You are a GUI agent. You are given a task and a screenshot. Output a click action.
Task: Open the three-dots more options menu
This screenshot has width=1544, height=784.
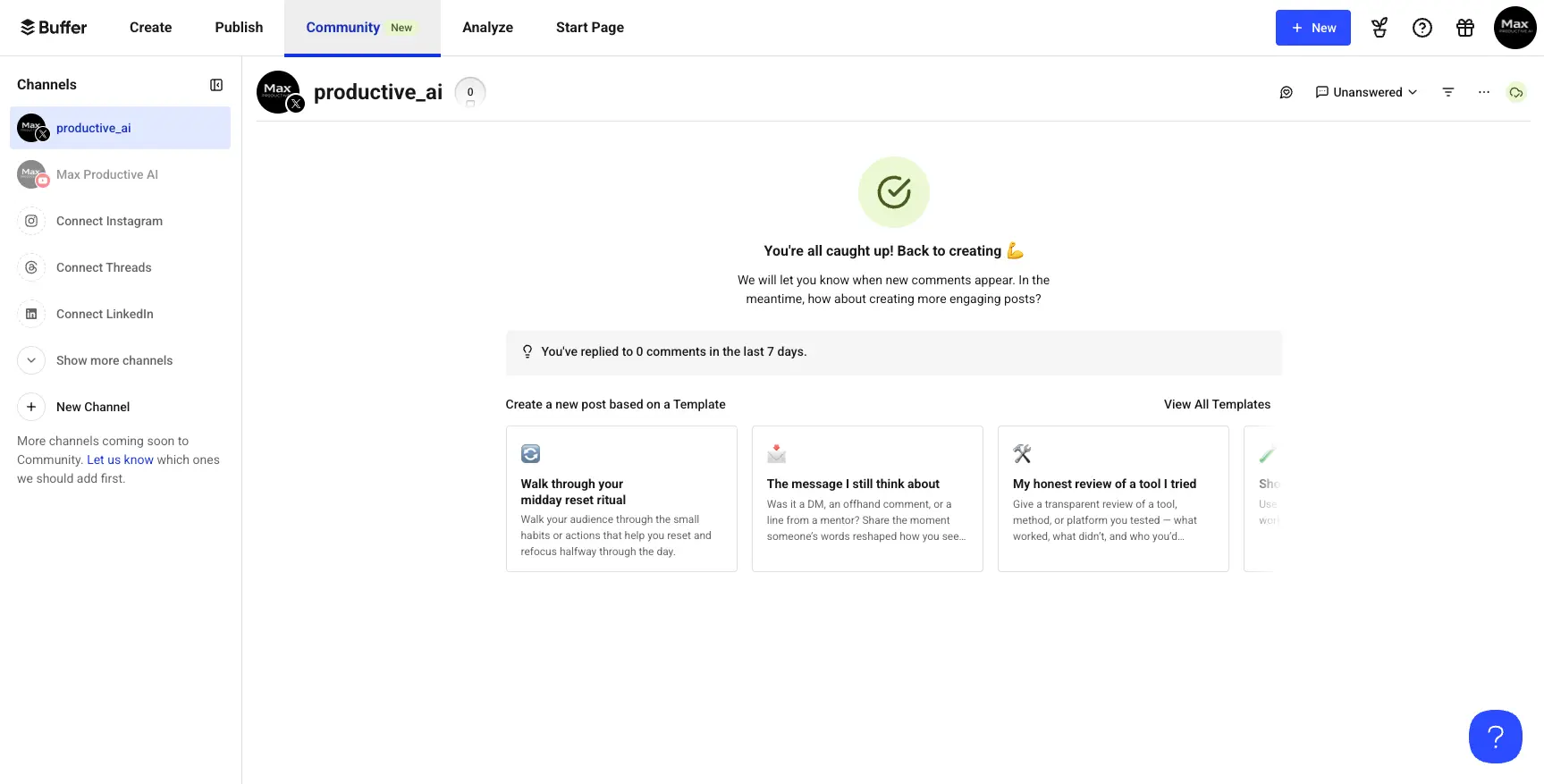[1484, 92]
